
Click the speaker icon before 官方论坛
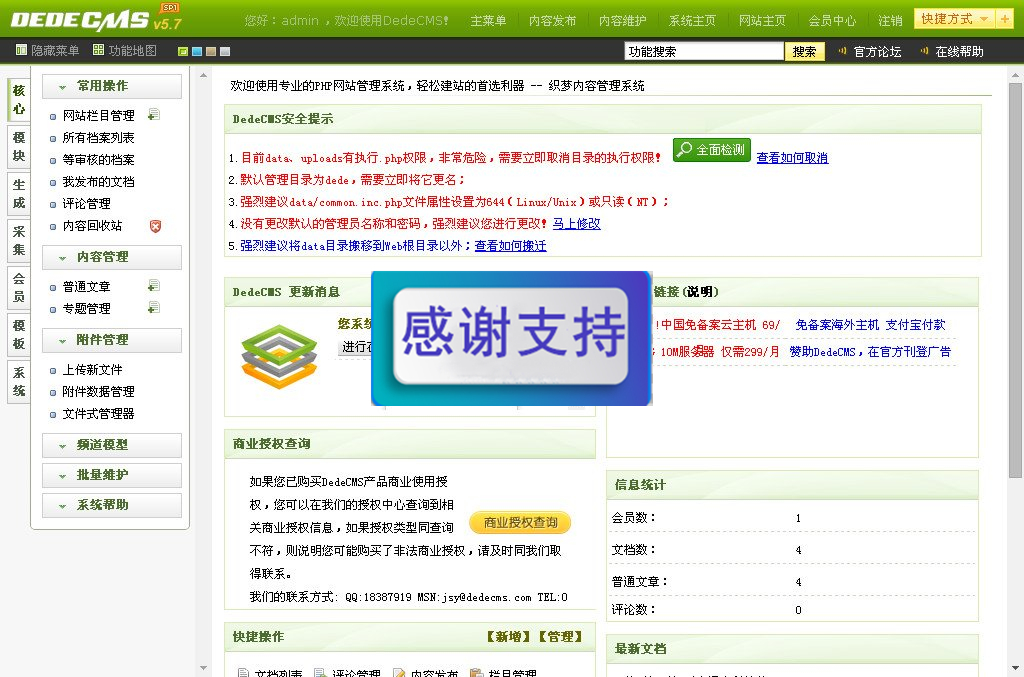pyautogui.click(x=842, y=50)
